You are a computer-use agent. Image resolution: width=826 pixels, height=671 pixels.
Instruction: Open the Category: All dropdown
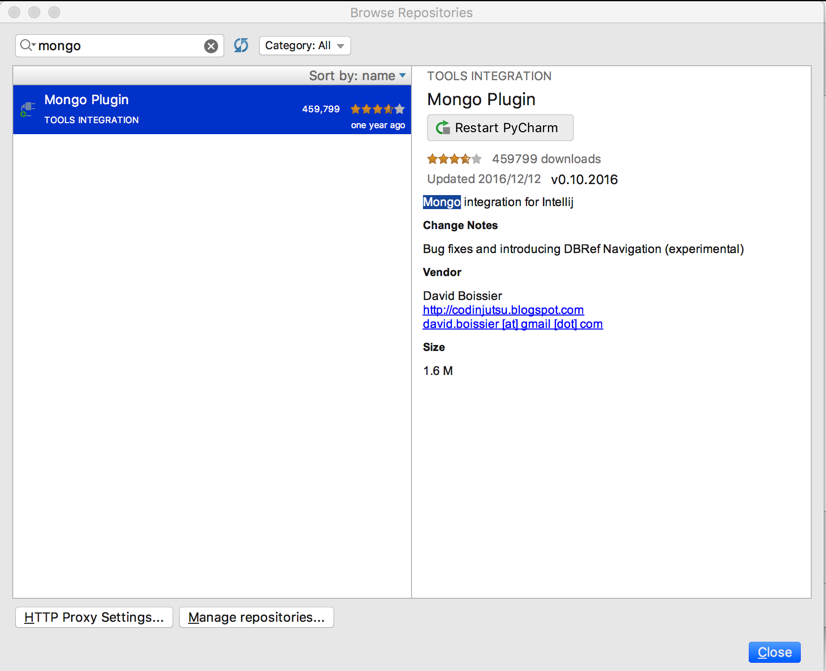click(x=304, y=46)
